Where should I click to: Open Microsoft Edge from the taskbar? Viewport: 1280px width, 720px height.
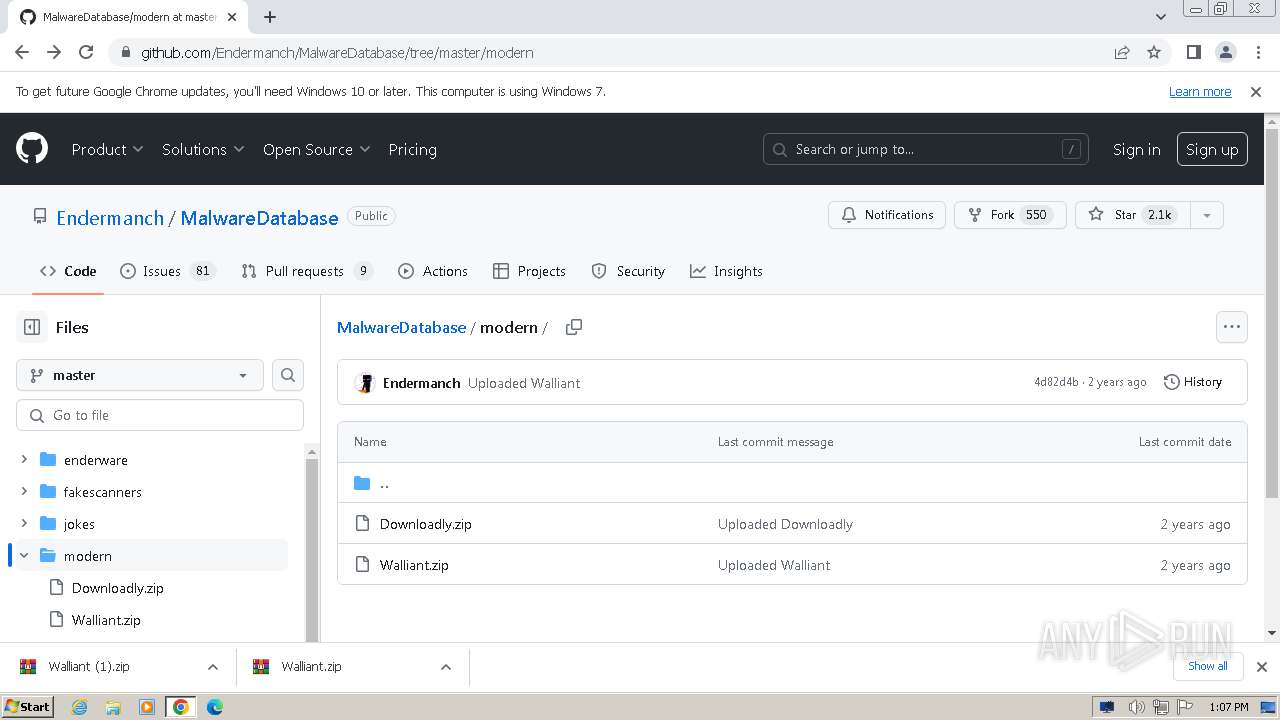click(x=214, y=707)
